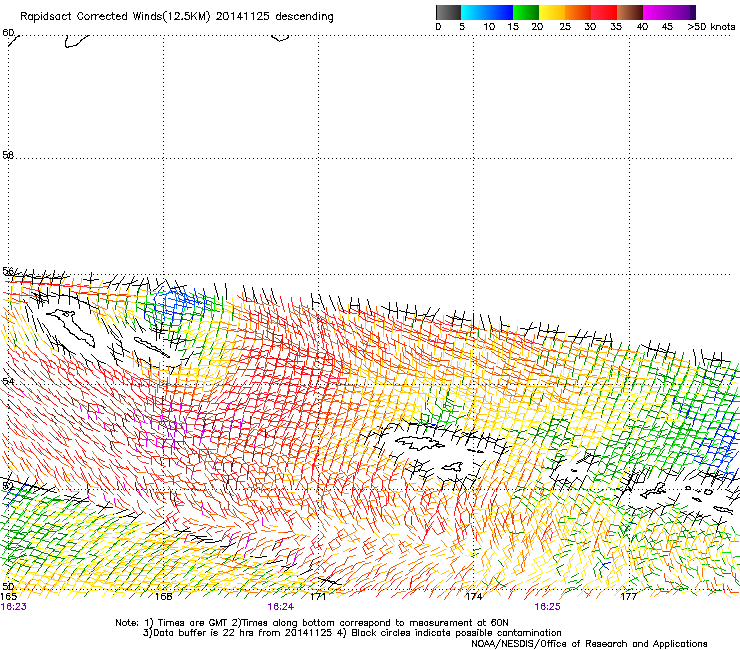Click the purple time stamp '16:25'

point(547,607)
